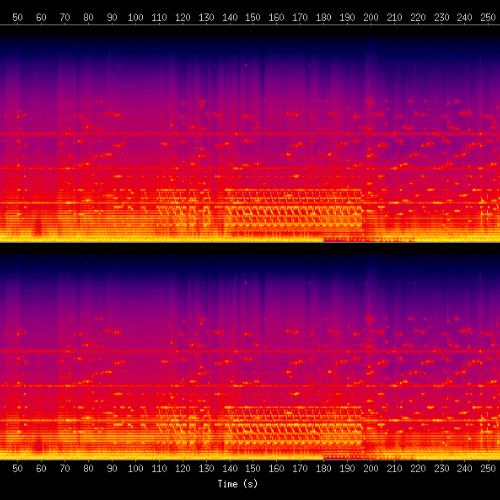Select the 240 s label on the lower axis
Viewport: 500px width, 500px height.
pyautogui.click(x=465, y=468)
